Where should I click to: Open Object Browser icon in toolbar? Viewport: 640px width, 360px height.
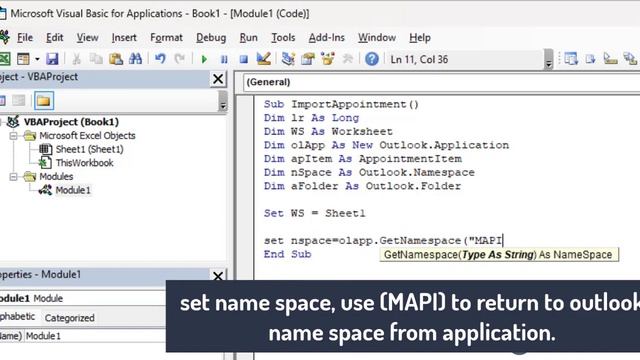coord(328,59)
